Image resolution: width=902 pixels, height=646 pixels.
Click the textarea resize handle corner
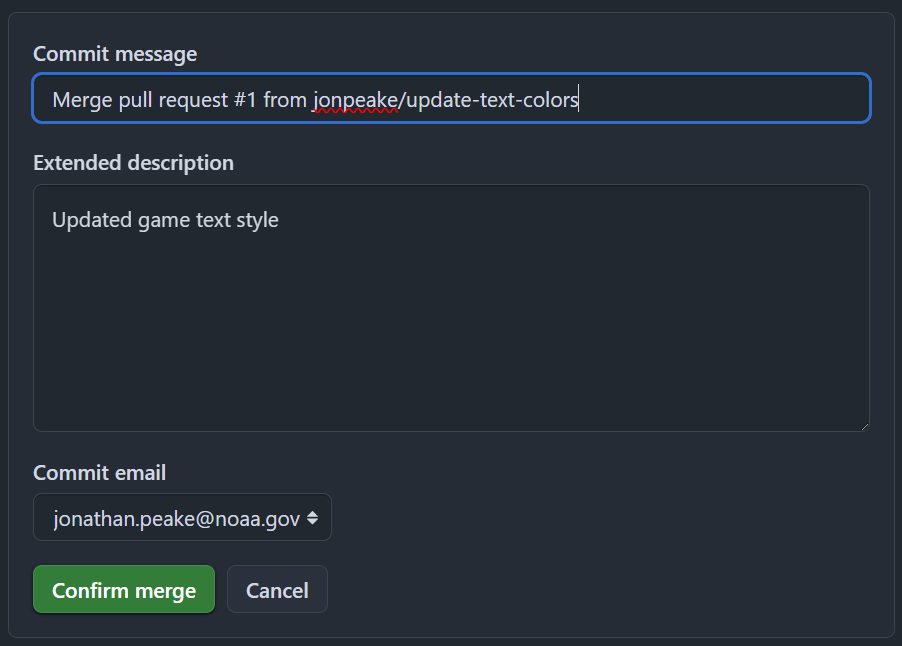864,426
